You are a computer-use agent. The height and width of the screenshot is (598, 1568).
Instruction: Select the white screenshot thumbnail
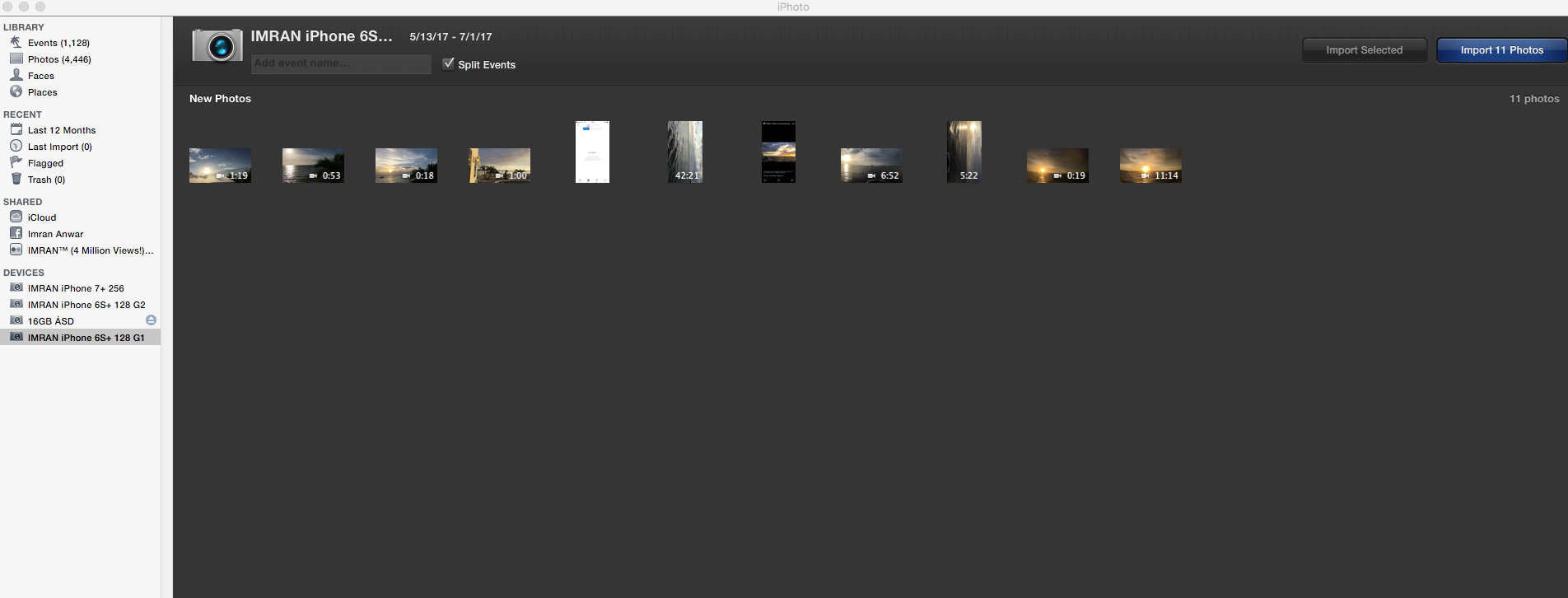click(x=592, y=152)
